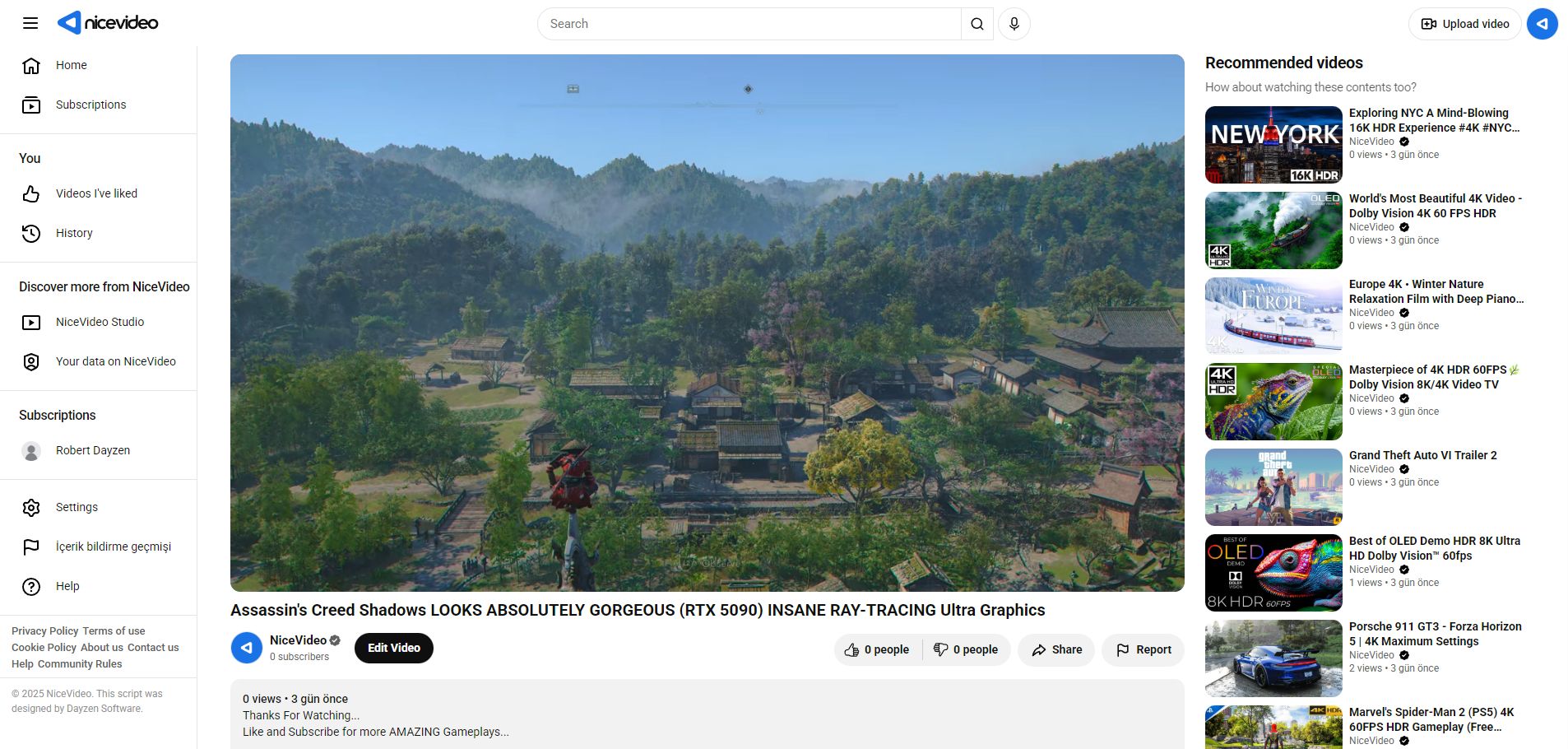Open the About us link

point(102,648)
